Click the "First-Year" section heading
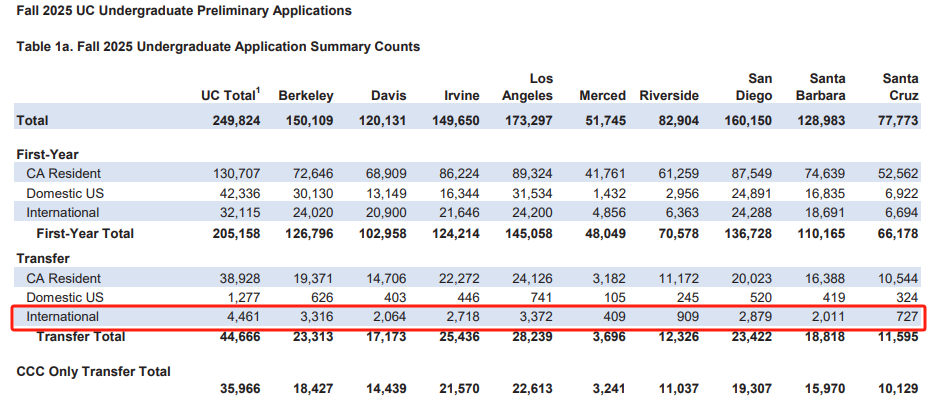This screenshot has width=933, height=402. click(x=48, y=155)
